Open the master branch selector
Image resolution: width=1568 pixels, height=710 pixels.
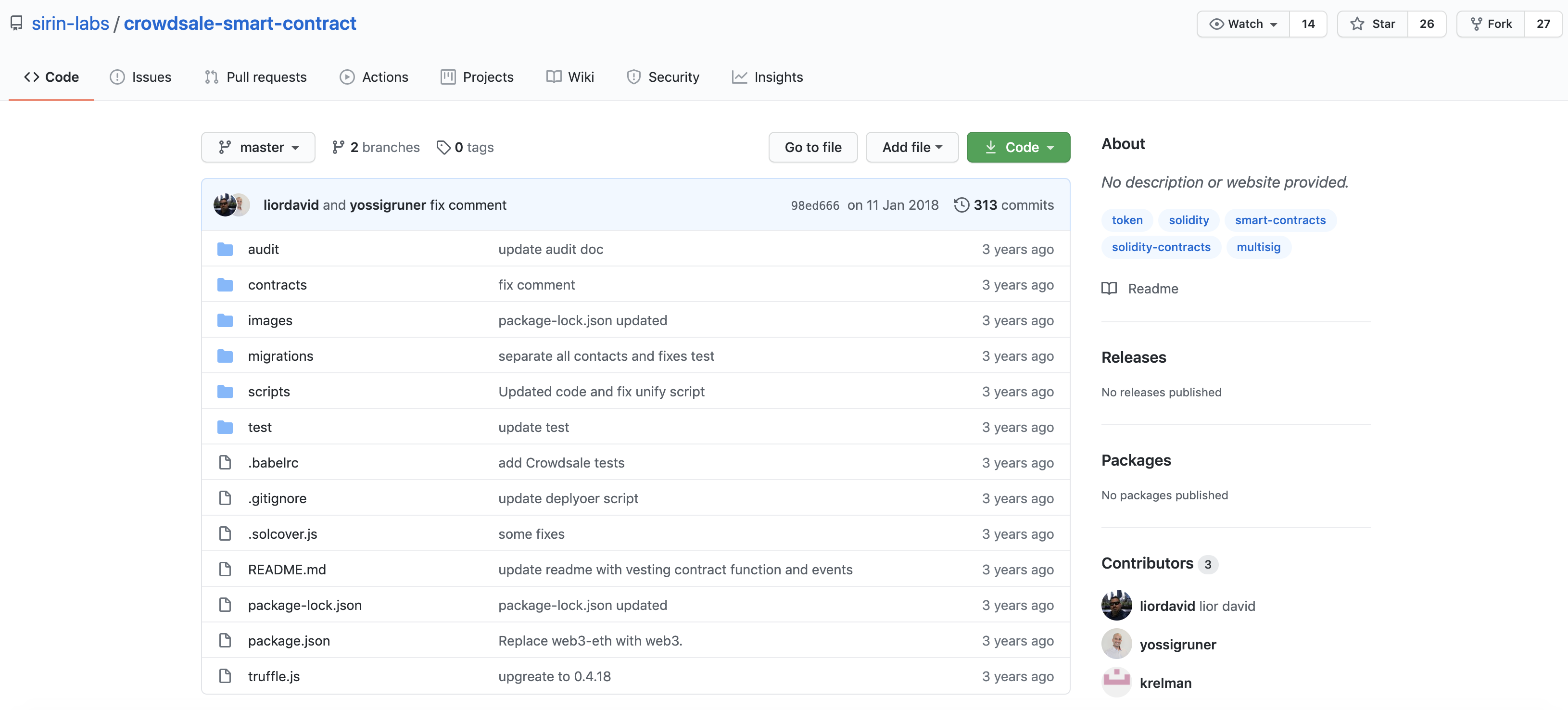point(258,147)
